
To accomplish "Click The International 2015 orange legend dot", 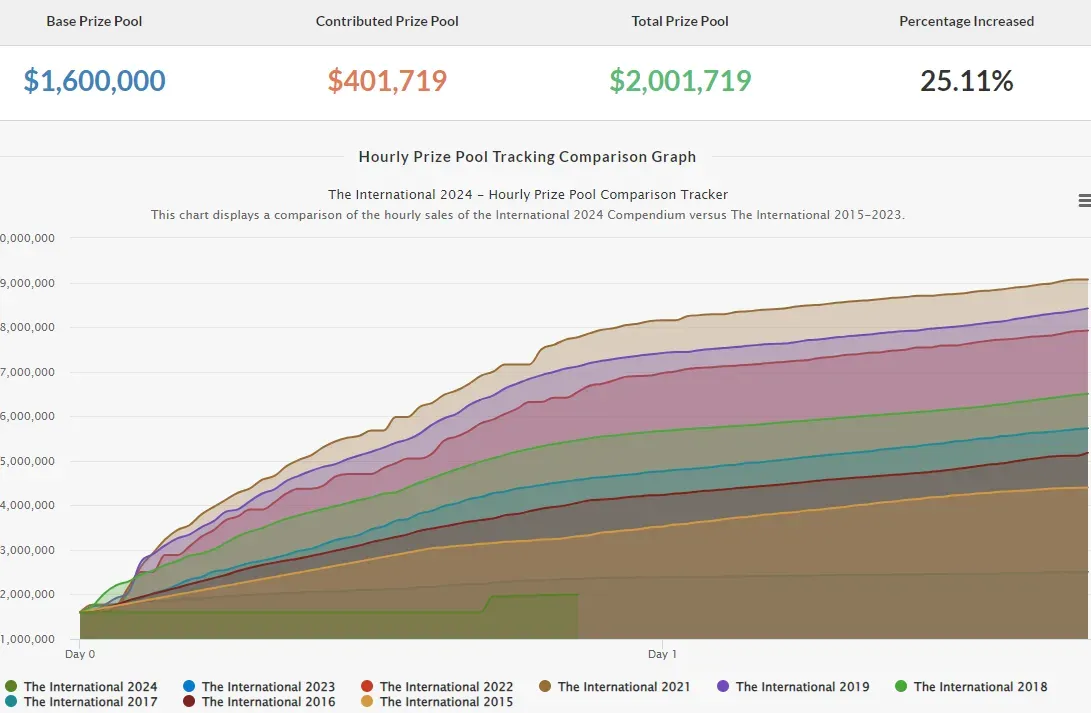I will 367,702.
